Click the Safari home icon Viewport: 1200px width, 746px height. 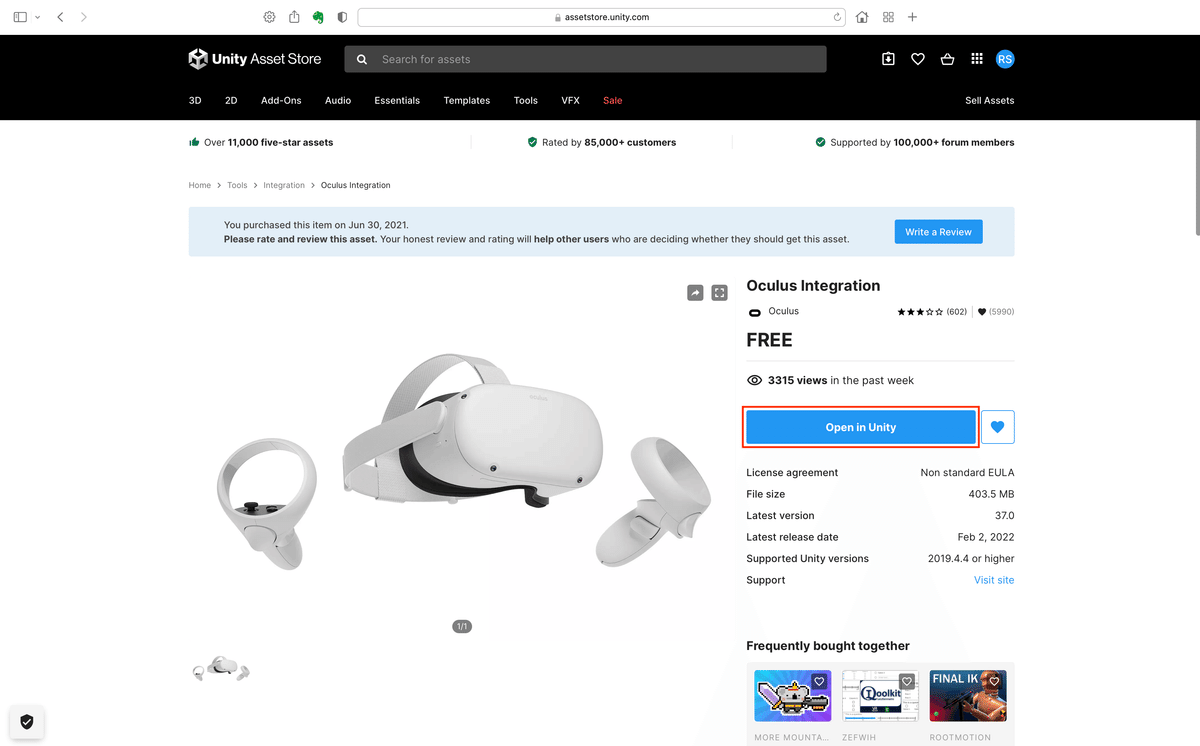pyautogui.click(x=862, y=17)
